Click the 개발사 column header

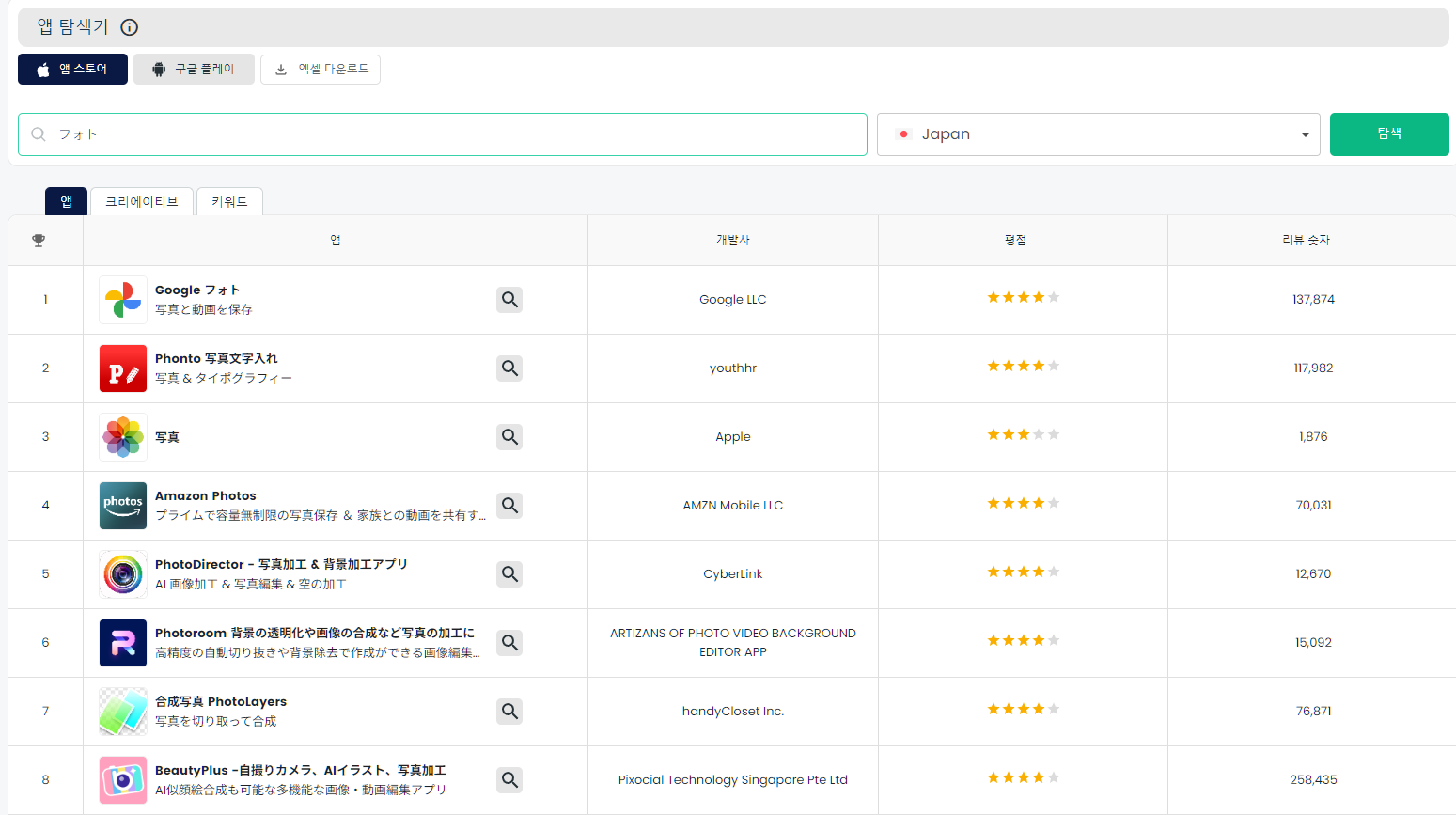733,241
